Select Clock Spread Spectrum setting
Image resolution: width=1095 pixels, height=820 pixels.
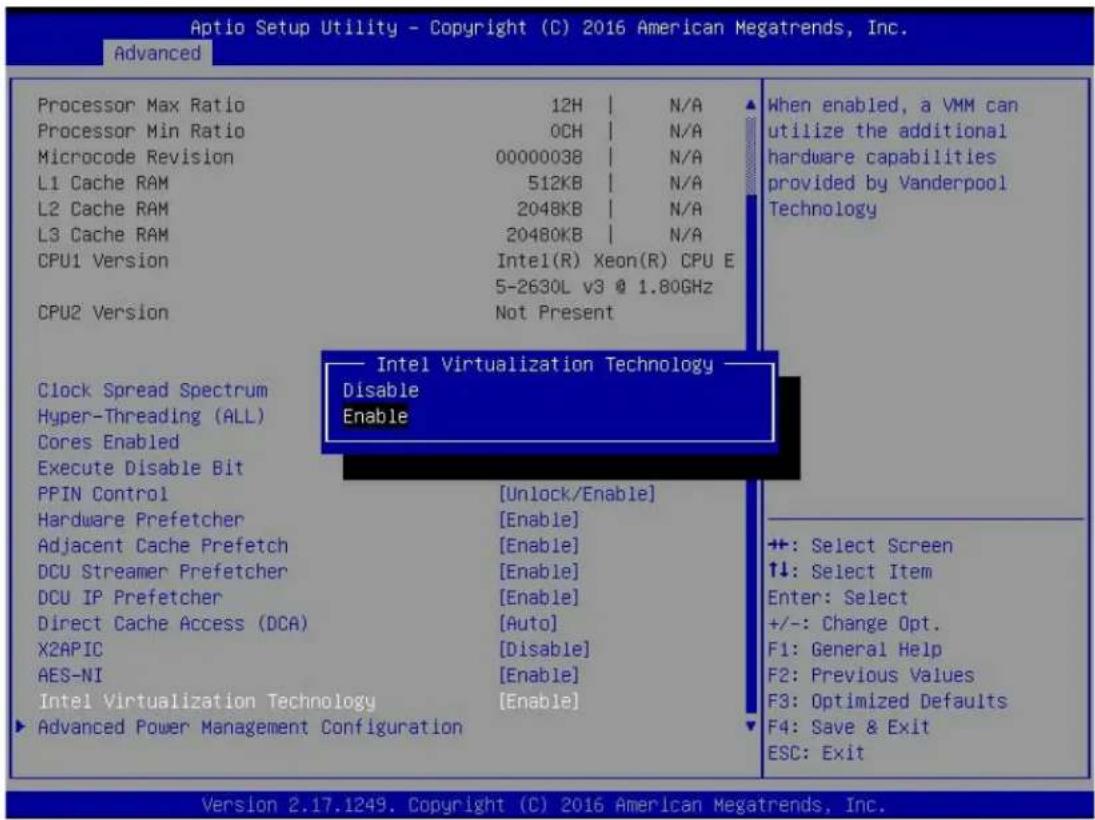[153, 390]
